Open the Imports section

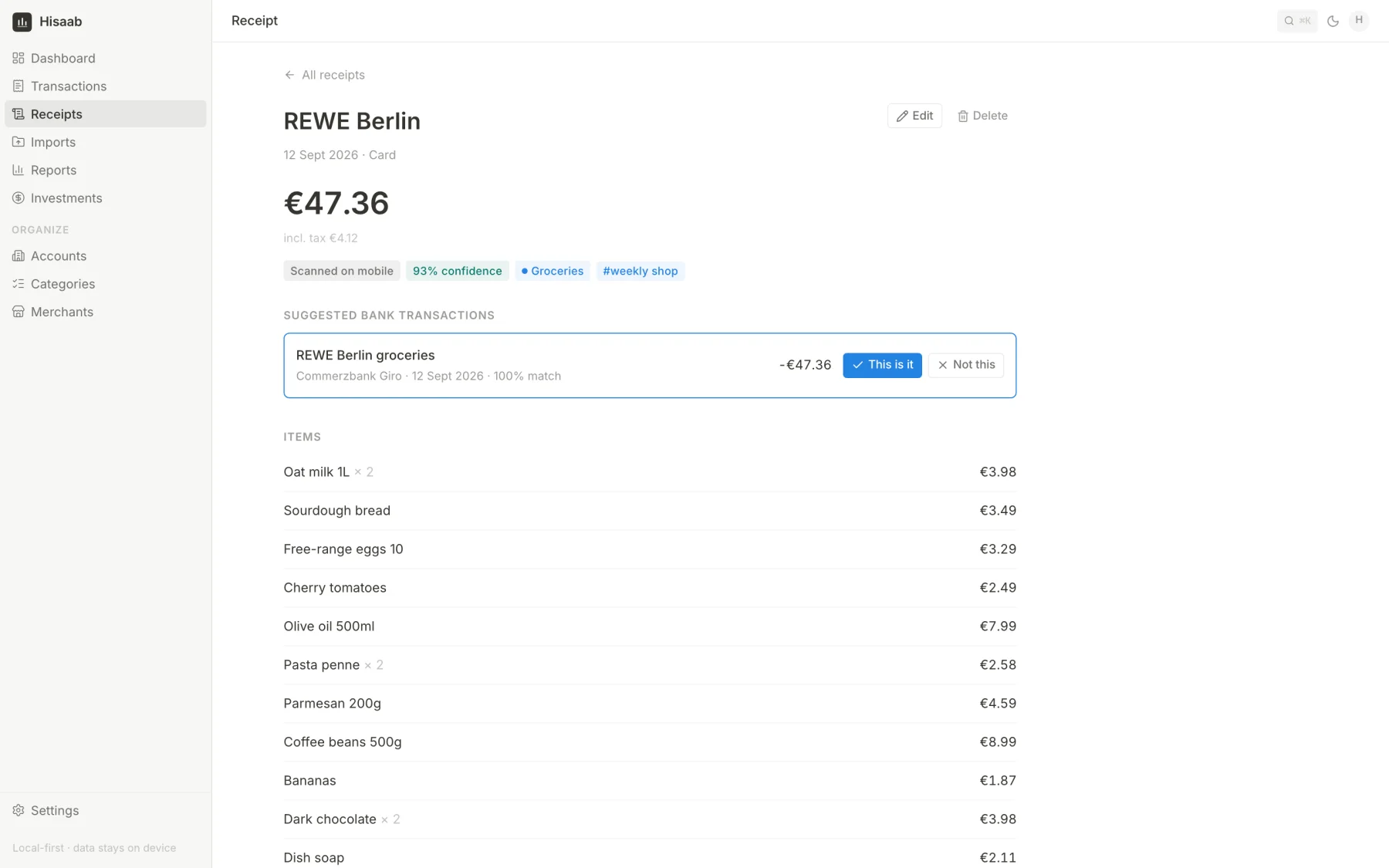(x=106, y=142)
